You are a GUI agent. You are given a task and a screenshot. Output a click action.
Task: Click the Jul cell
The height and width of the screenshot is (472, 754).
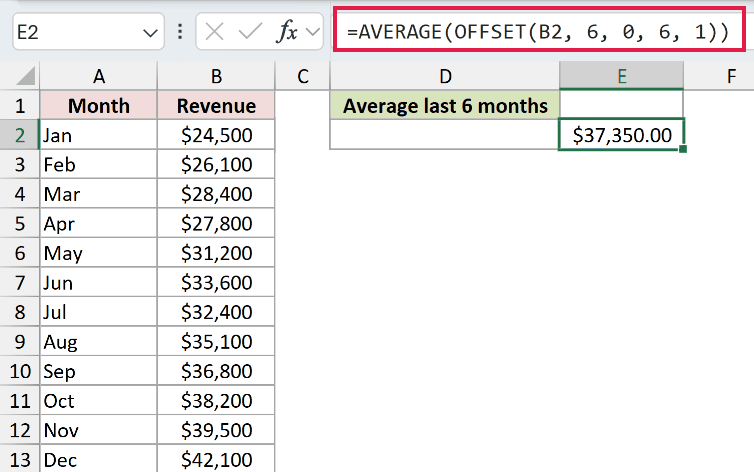(99, 312)
